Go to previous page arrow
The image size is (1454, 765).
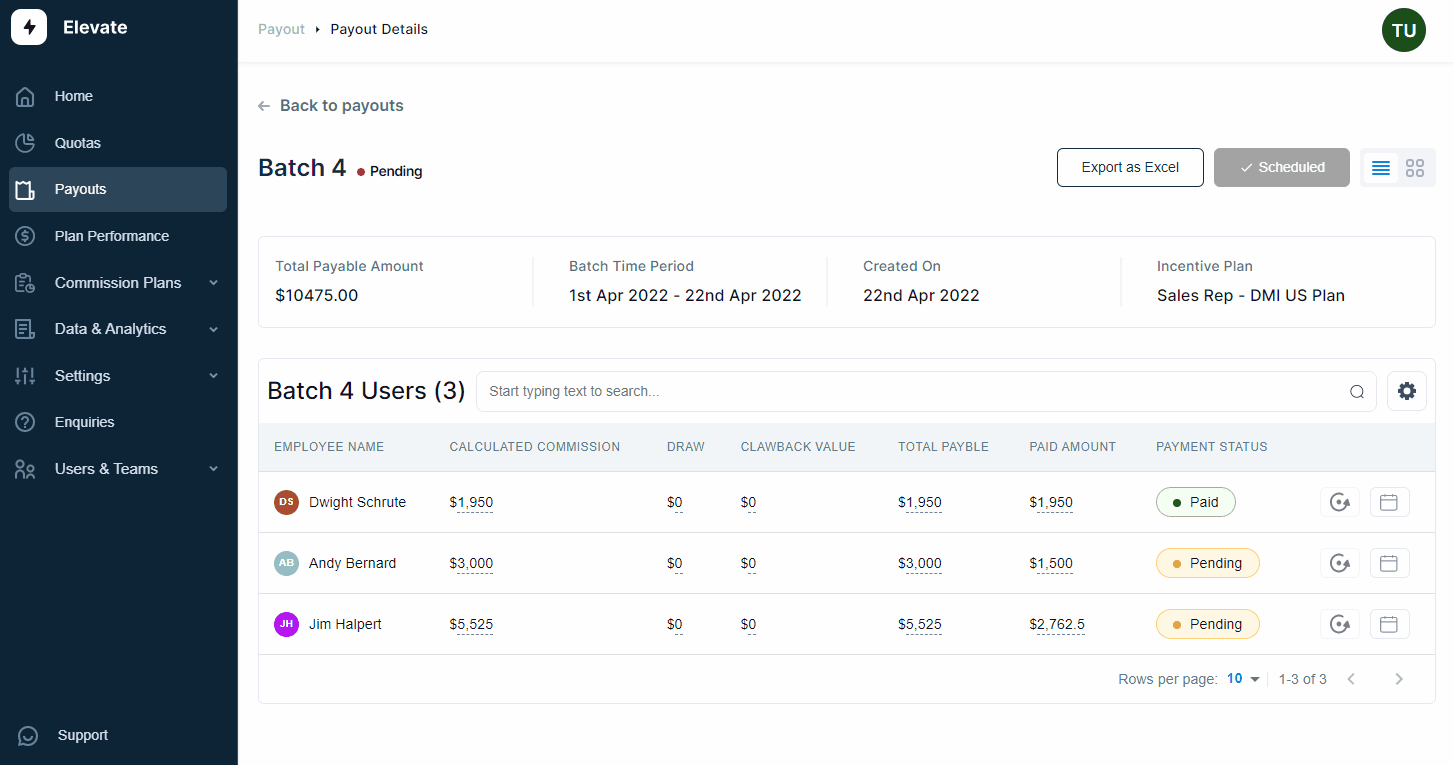tap(1351, 679)
